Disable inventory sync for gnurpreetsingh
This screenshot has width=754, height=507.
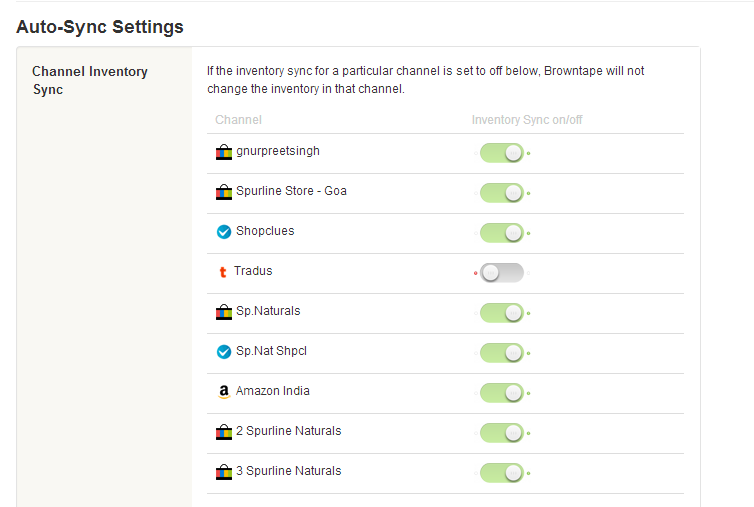[x=502, y=153]
